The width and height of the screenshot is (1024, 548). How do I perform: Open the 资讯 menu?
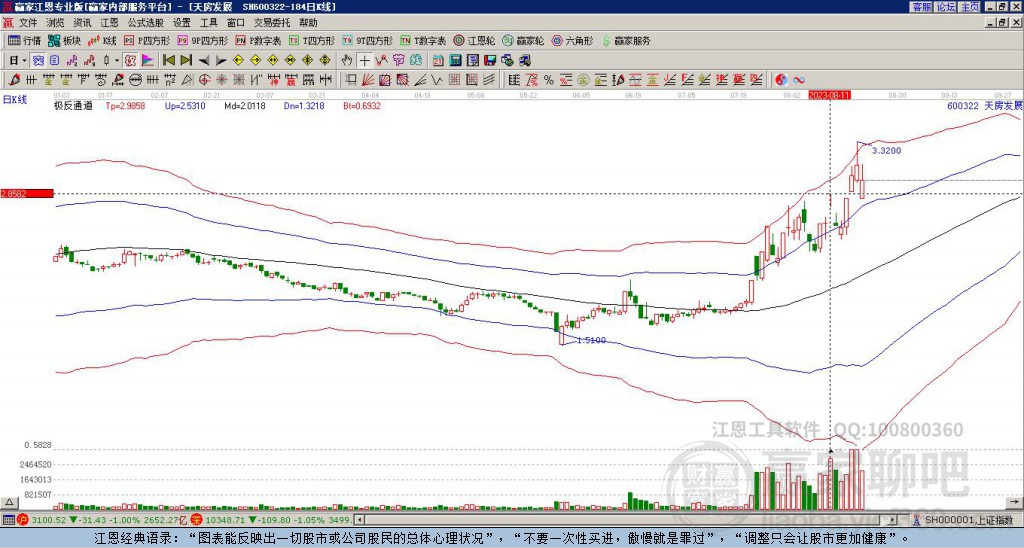coord(82,23)
